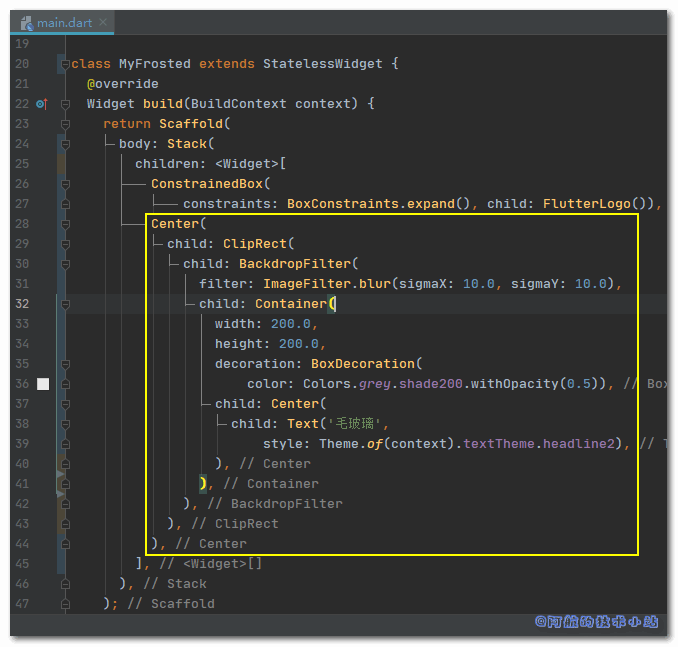
Task: Select the main.dart tab
Action: pos(63,22)
